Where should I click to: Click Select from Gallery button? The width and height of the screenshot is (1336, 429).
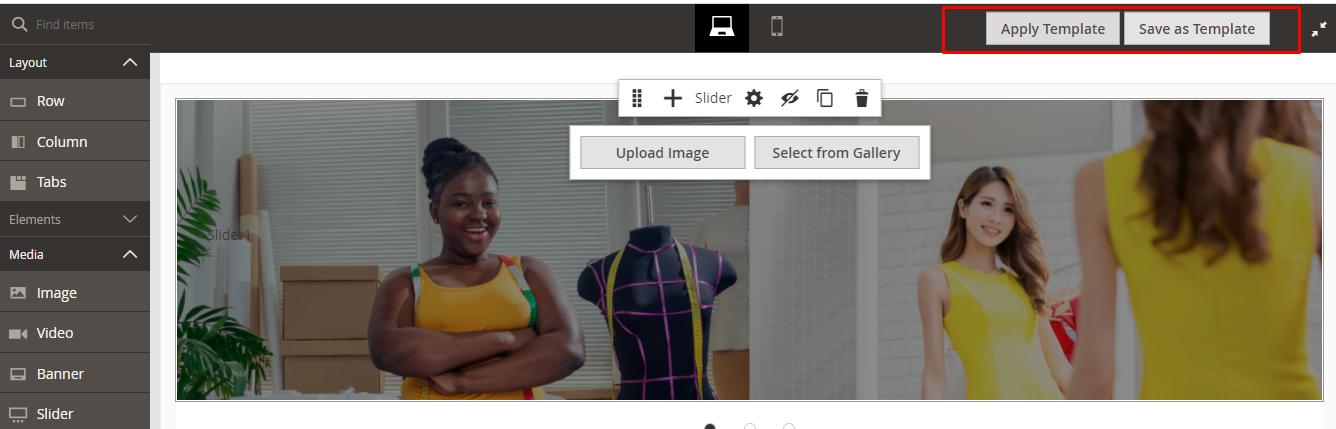point(836,153)
